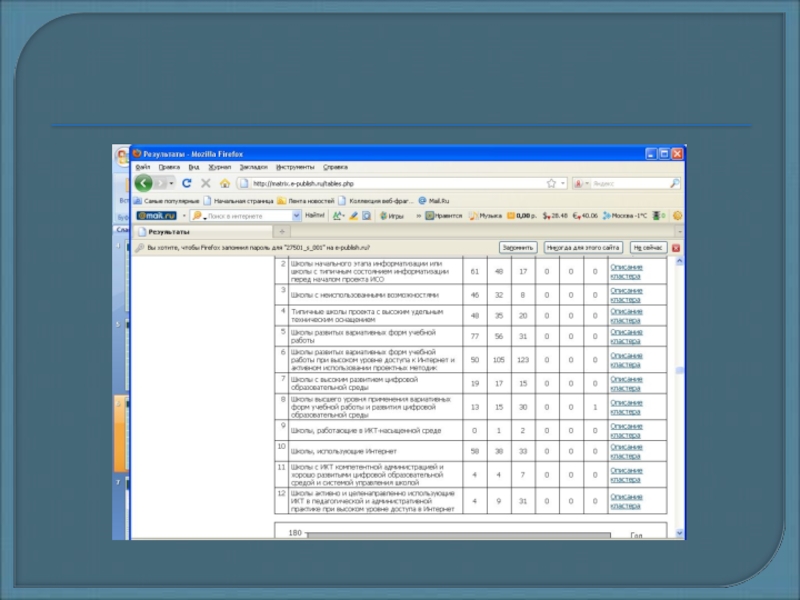800x600 pixels.
Task: Click cell value 123 in row 6
Action: click(x=523, y=360)
